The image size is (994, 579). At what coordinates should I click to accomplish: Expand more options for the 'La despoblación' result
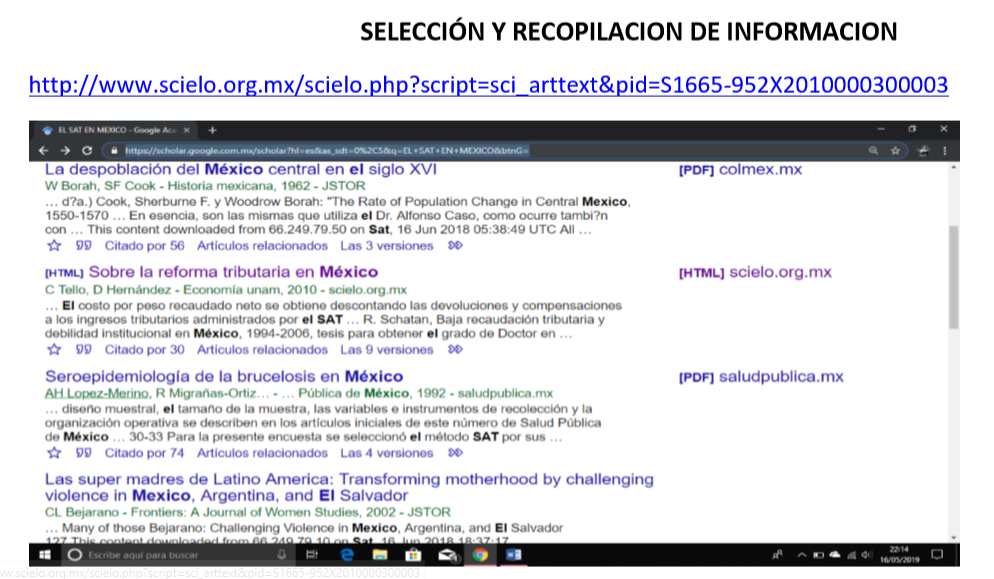pyautogui.click(x=456, y=246)
